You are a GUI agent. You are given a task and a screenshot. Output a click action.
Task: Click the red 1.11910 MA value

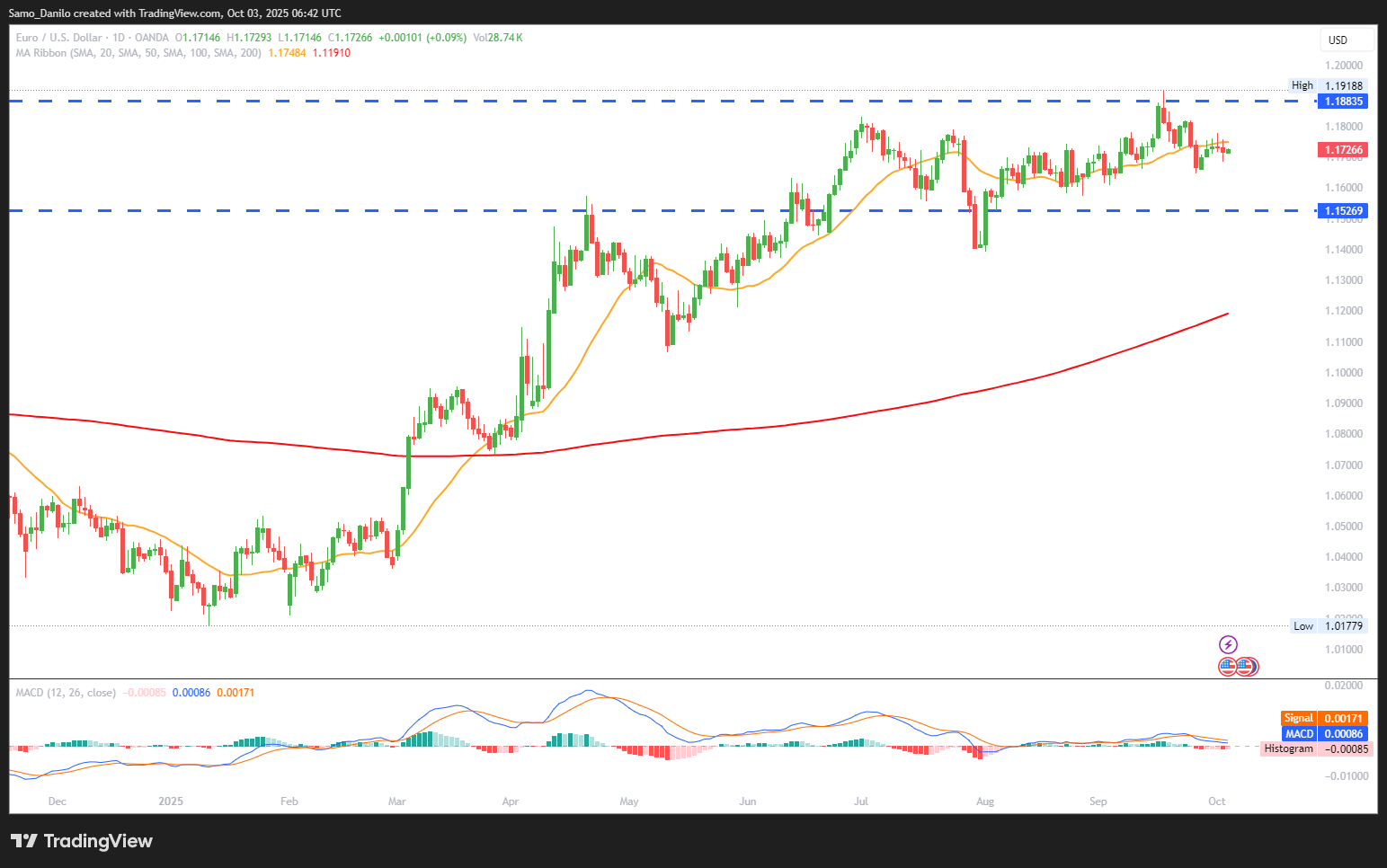332,53
